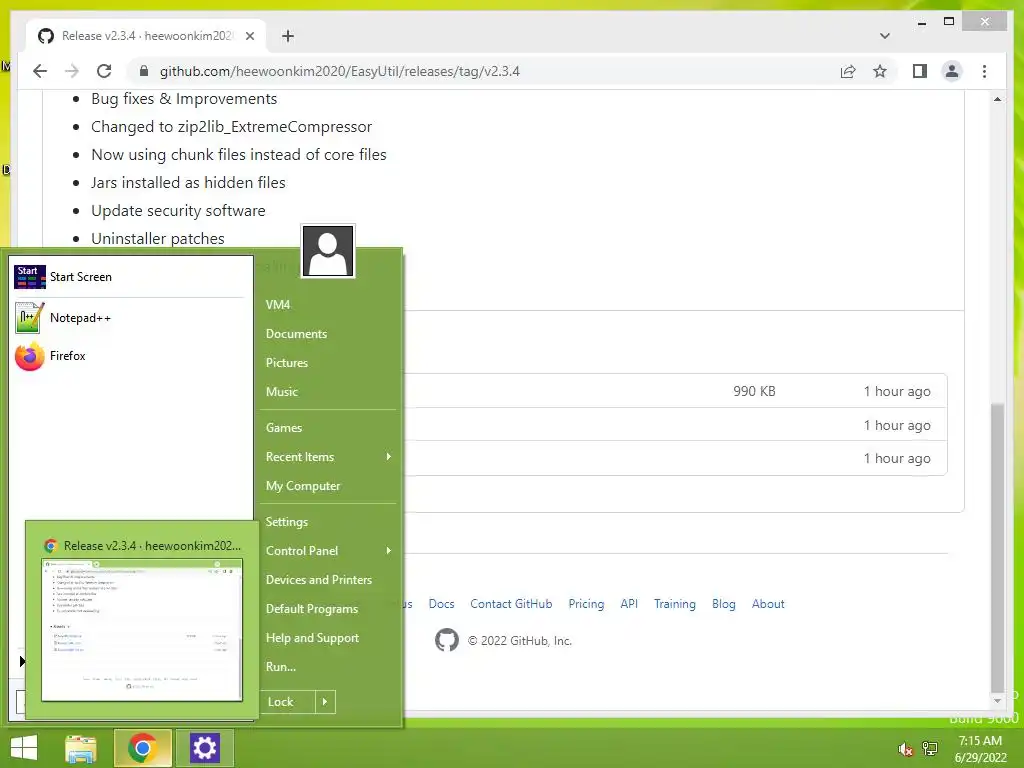Open API footer link
This screenshot has width=1024, height=768.
coord(629,604)
